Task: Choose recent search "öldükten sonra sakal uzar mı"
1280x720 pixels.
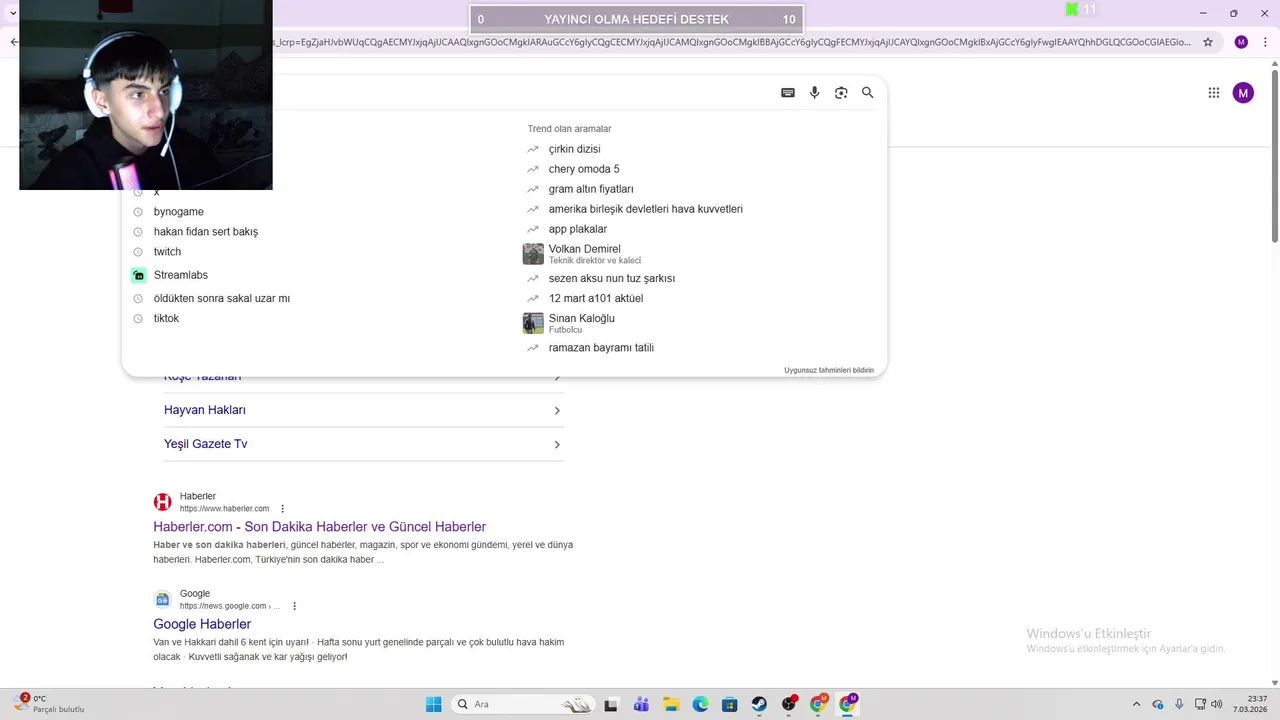Action: point(221,298)
